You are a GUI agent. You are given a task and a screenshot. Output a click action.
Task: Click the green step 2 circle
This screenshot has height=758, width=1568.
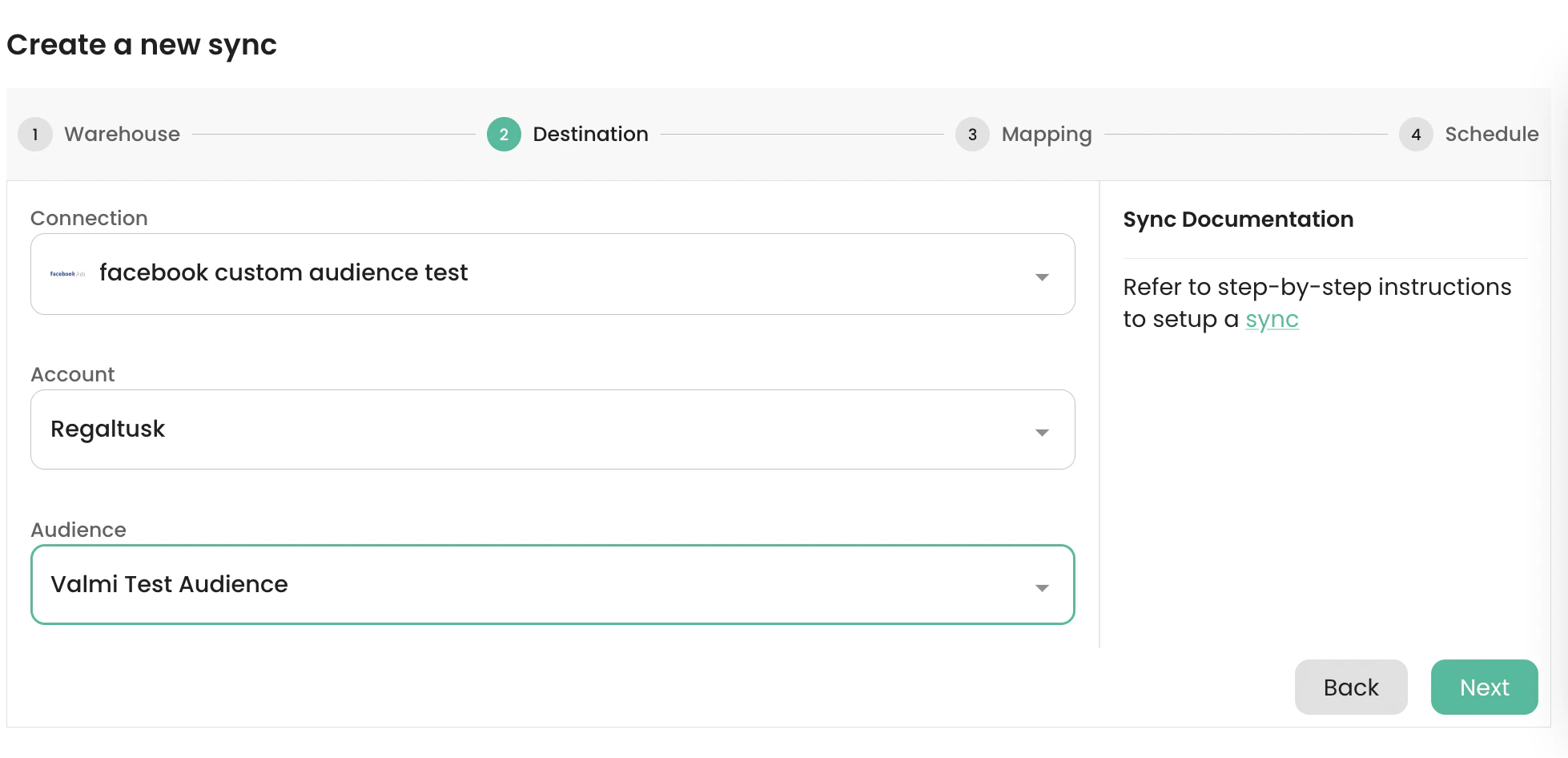[x=504, y=135]
